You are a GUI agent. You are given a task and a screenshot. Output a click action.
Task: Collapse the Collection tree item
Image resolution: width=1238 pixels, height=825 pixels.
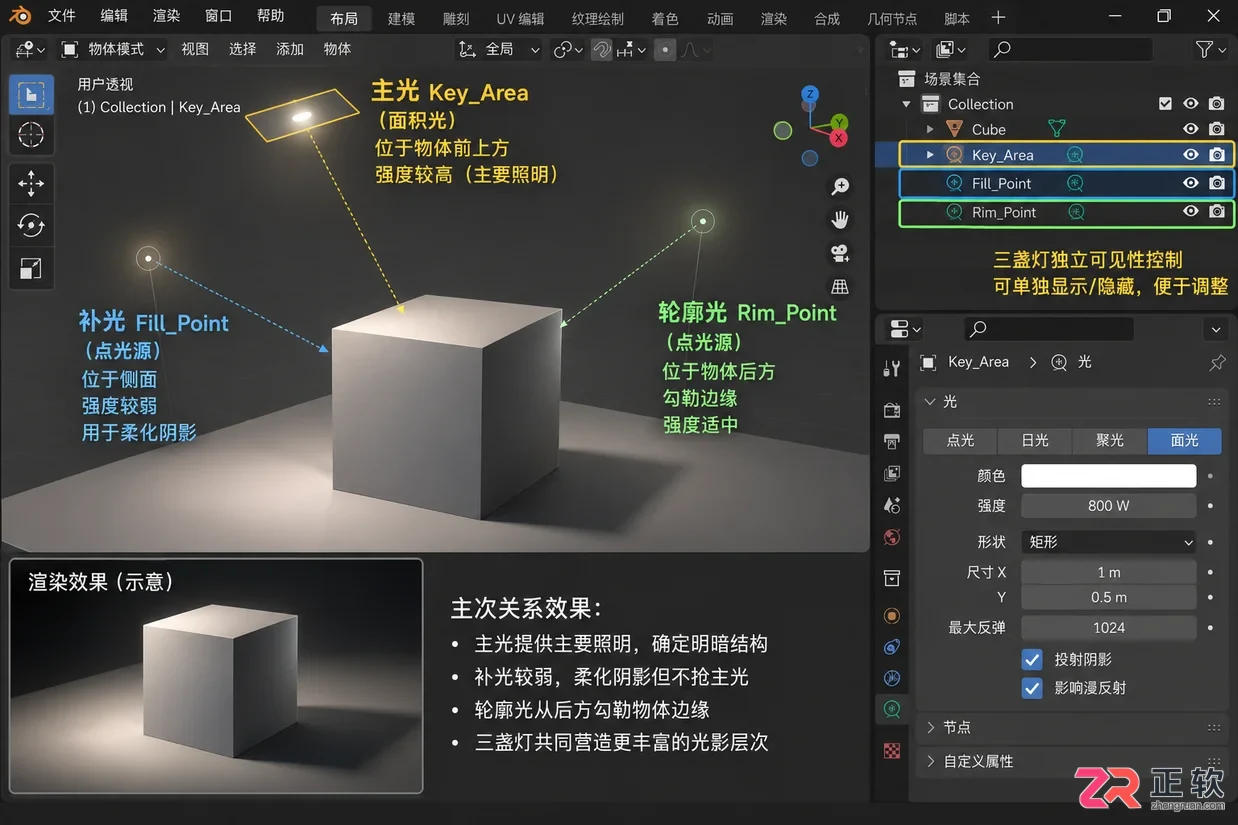(x=907, y=104)
